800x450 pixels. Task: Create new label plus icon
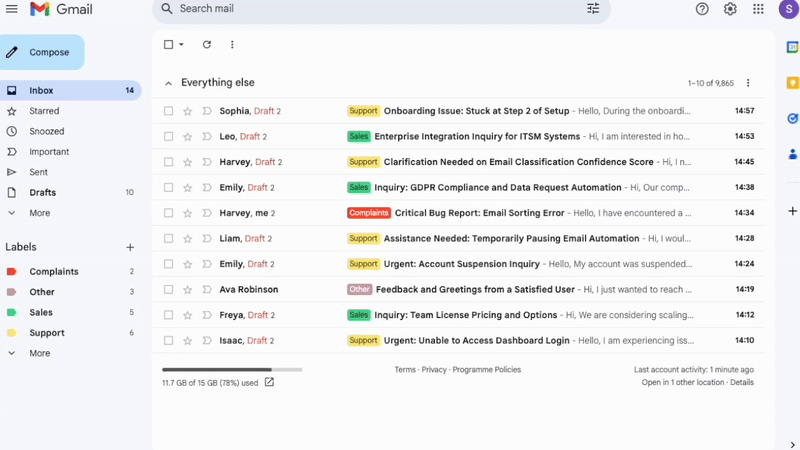click(130, 247)
